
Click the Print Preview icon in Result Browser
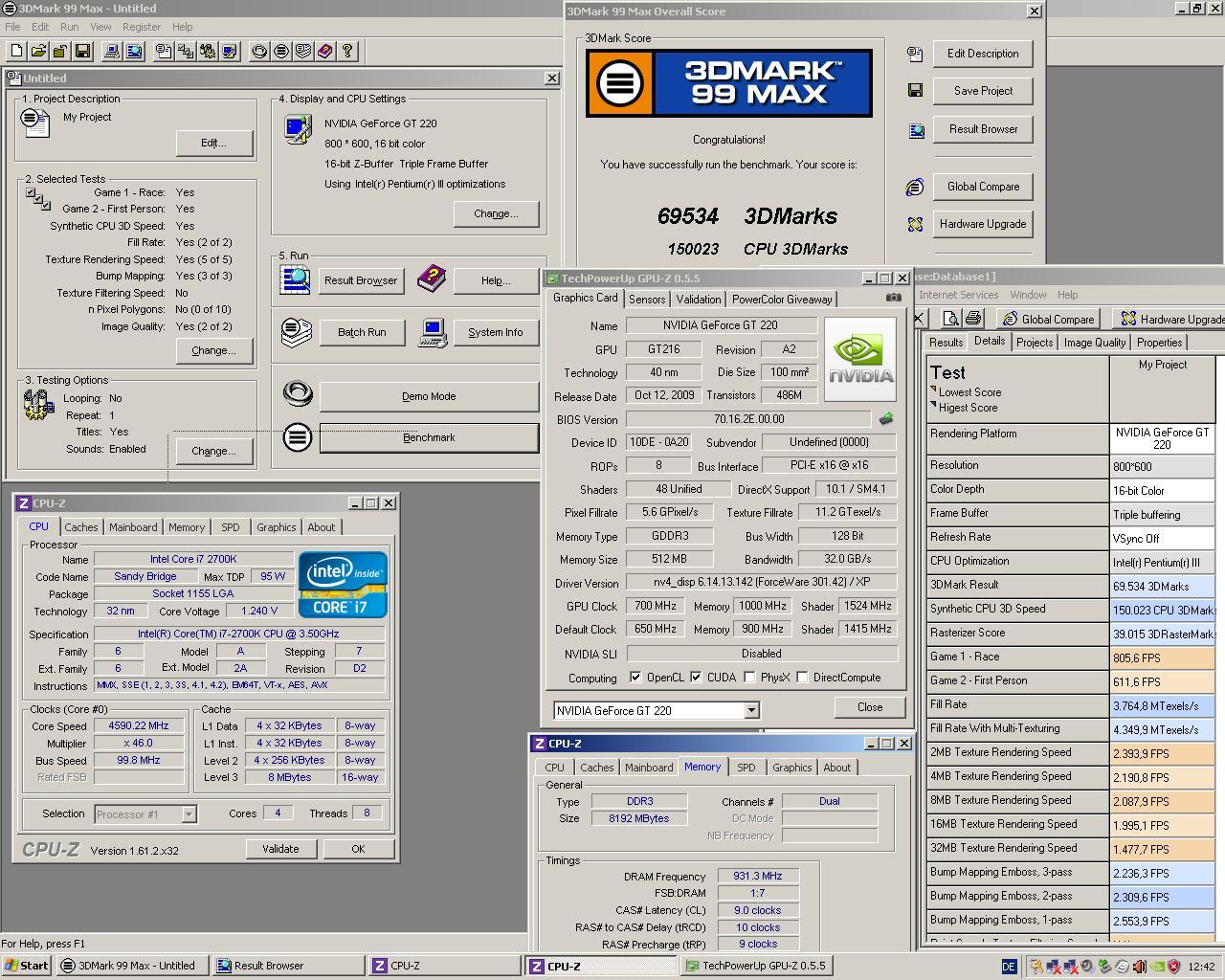coord(950,319)
